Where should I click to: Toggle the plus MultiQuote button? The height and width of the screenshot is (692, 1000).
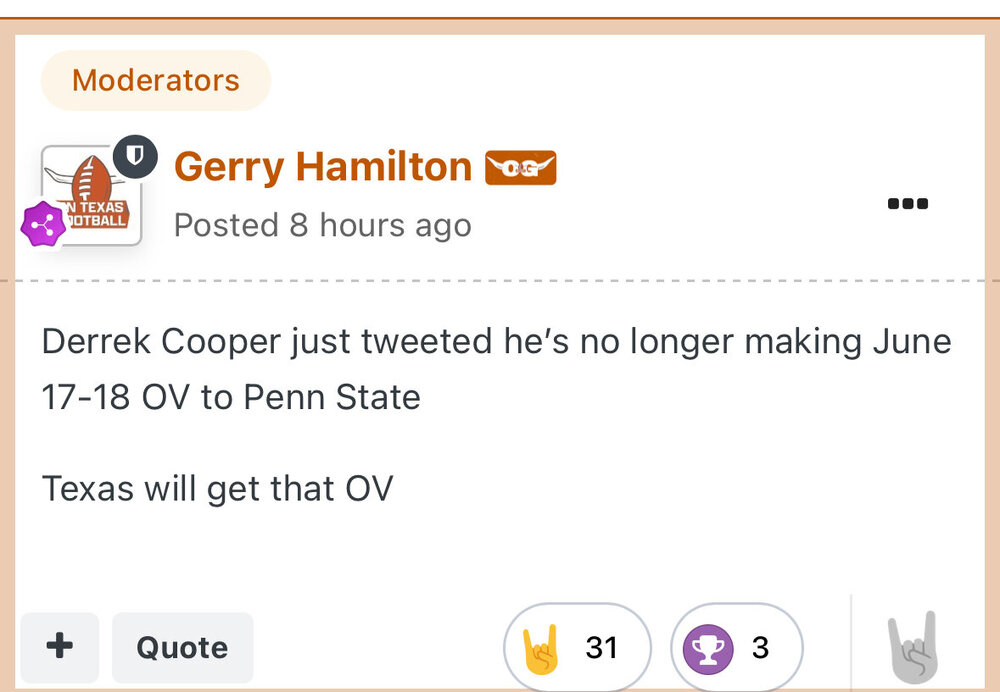[60, 647]
